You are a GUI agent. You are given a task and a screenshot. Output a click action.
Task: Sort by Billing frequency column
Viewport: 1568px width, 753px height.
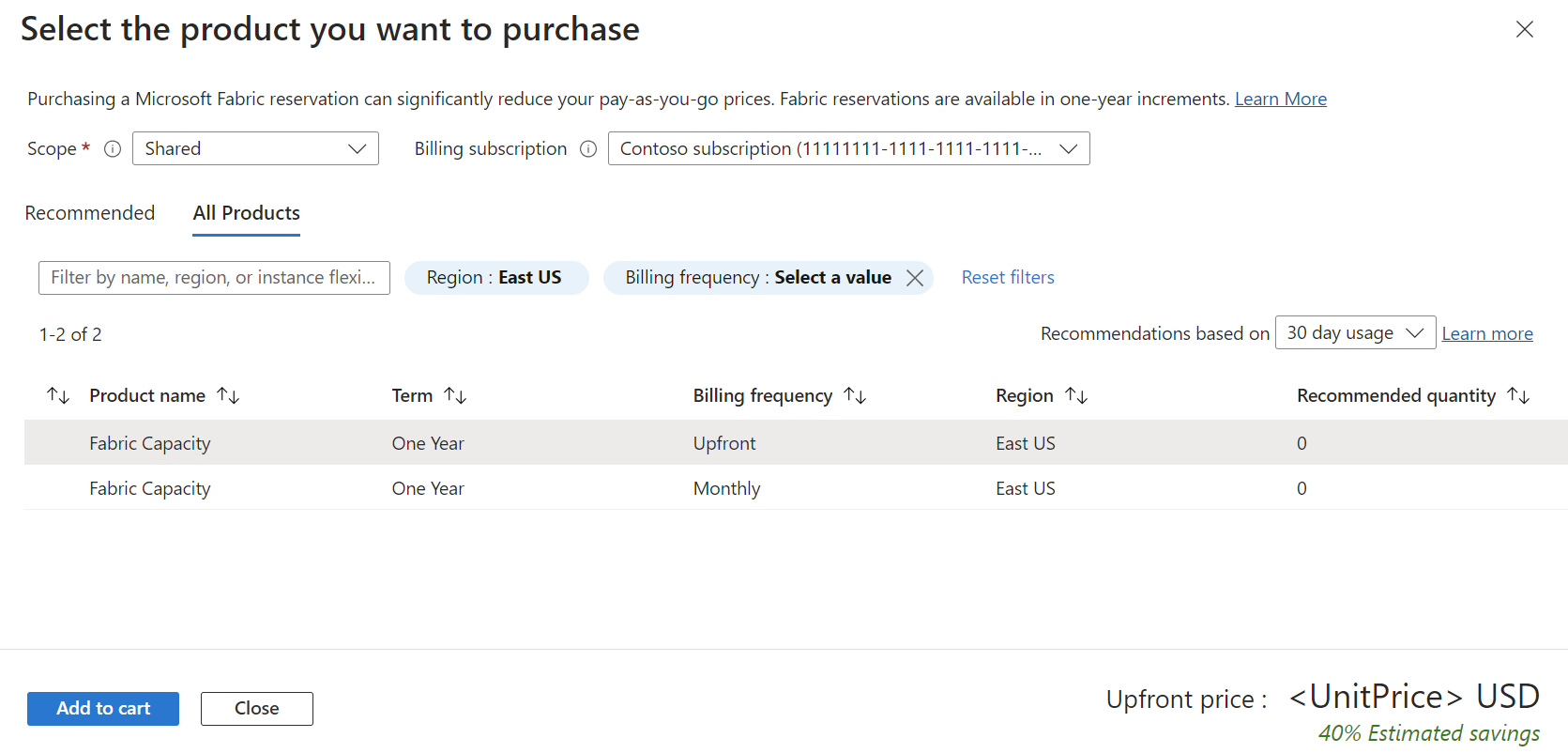(x=855, y=396)
